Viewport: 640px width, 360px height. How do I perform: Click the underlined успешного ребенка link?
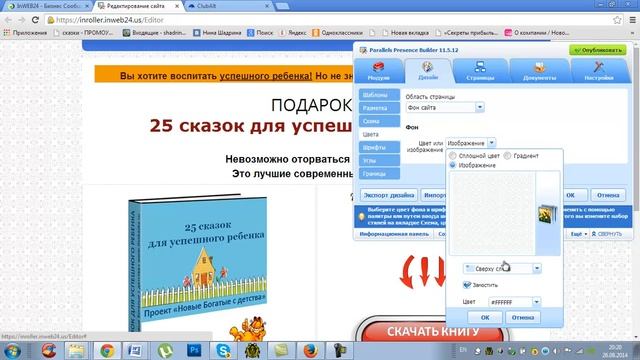[266, 76]
